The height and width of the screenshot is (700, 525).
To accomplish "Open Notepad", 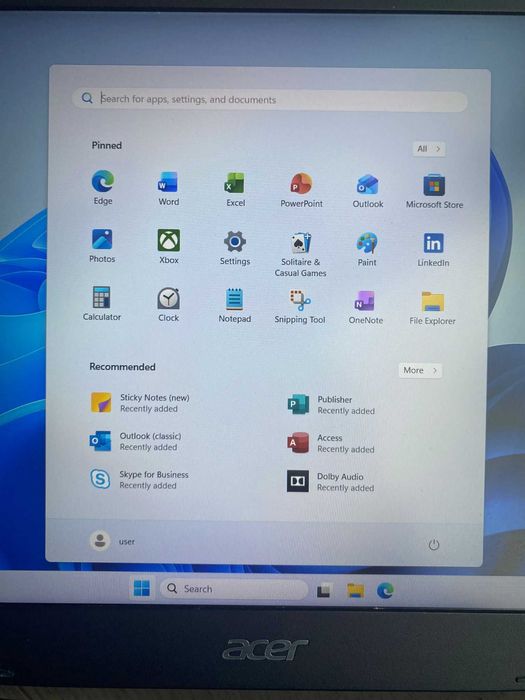I will [234, 305].
